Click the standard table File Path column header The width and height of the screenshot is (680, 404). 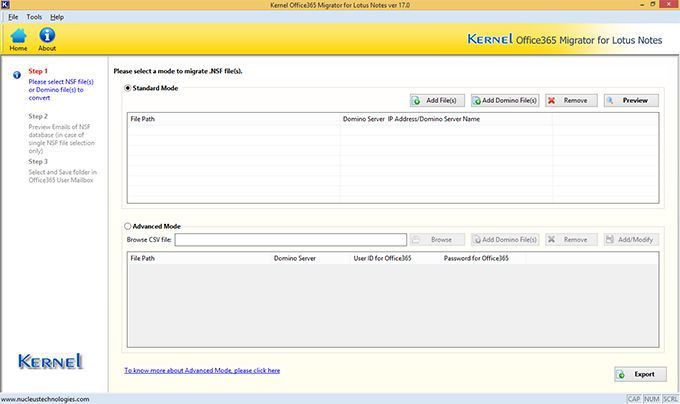(x=233, y=119)
